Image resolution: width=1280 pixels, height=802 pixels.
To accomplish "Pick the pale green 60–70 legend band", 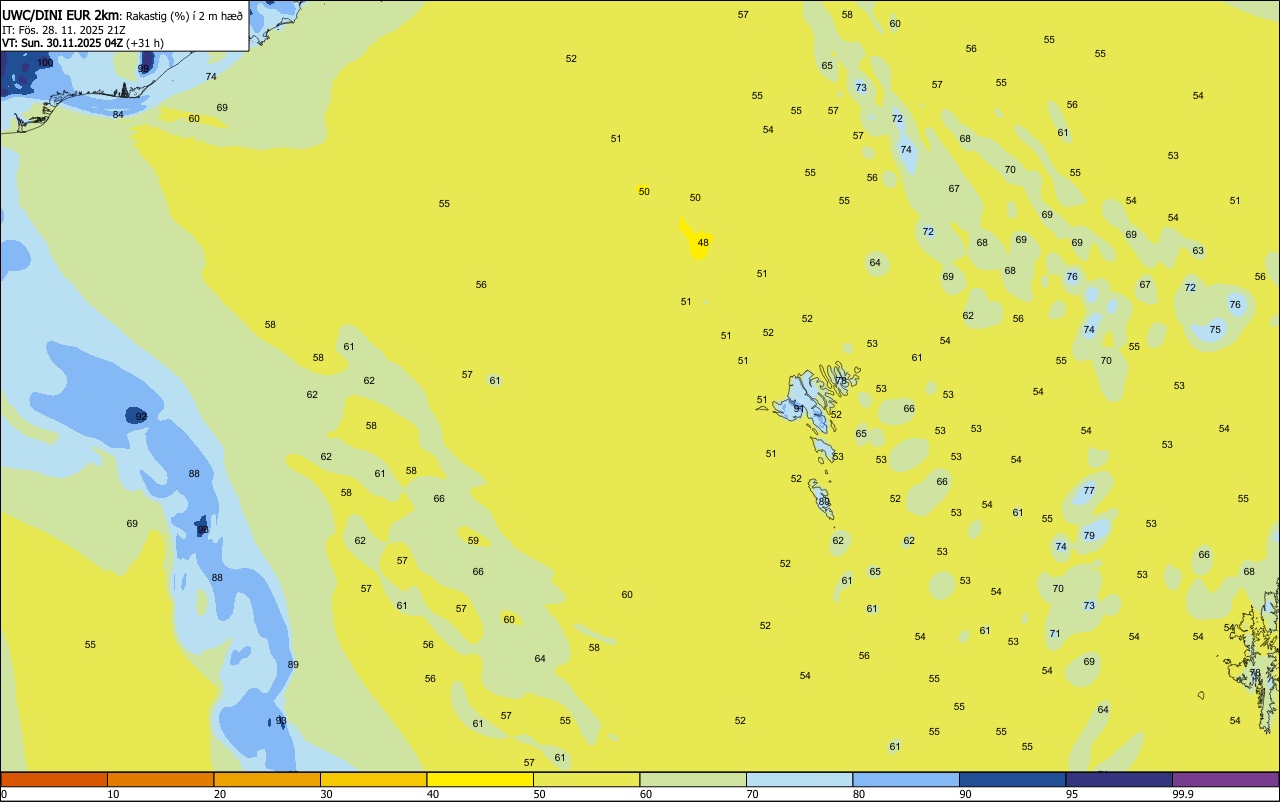I will [693, 779].
